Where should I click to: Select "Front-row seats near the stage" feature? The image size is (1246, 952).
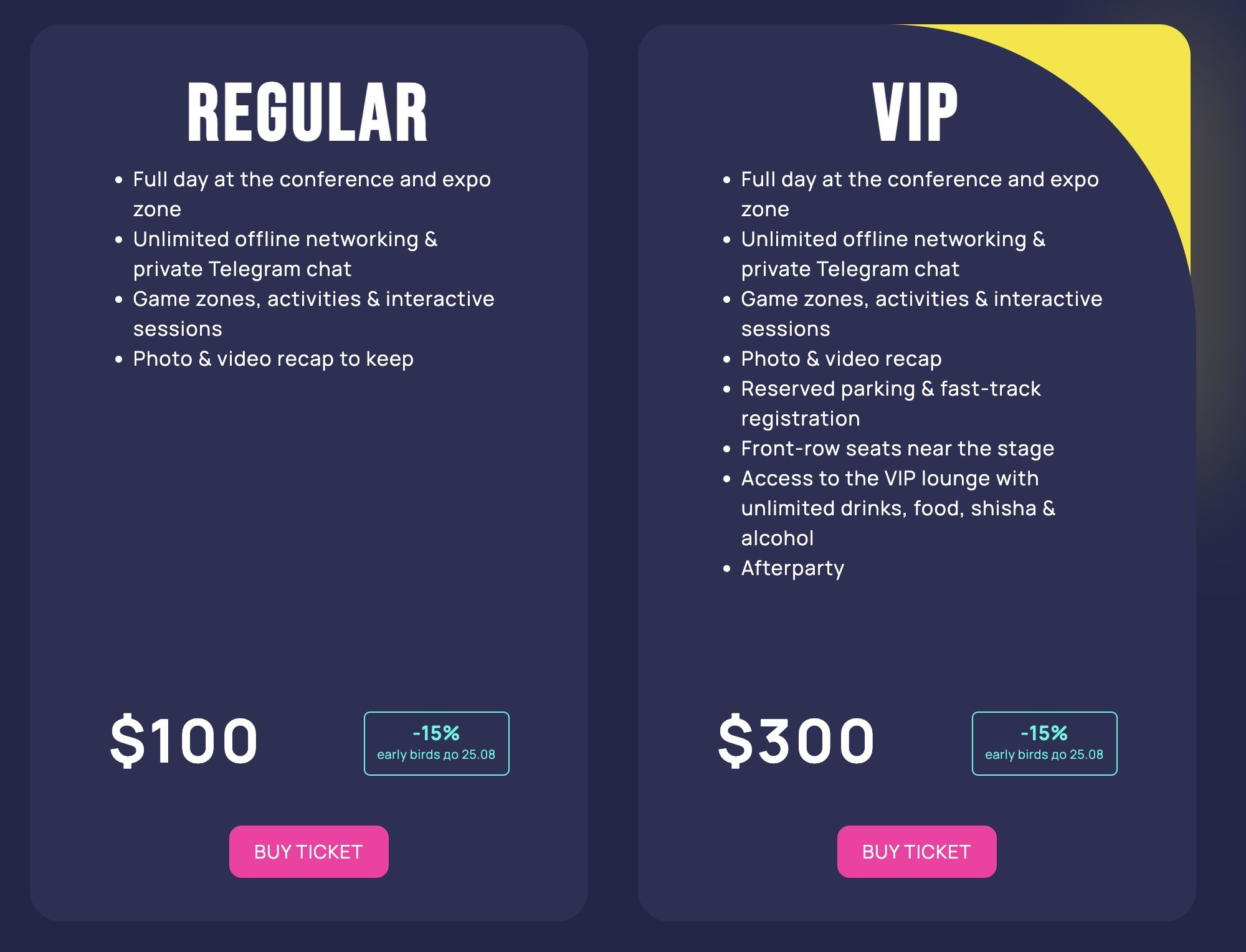coord(897,449)
